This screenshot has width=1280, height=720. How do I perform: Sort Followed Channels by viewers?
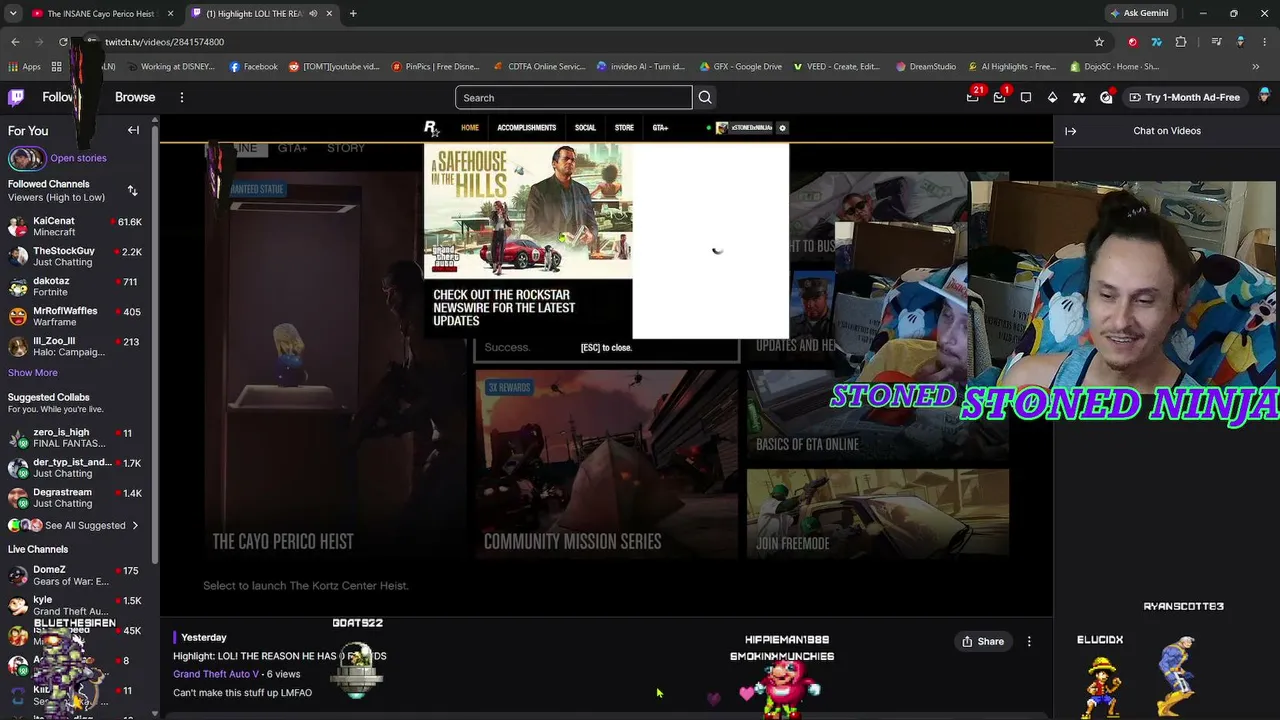click(132, 191)
